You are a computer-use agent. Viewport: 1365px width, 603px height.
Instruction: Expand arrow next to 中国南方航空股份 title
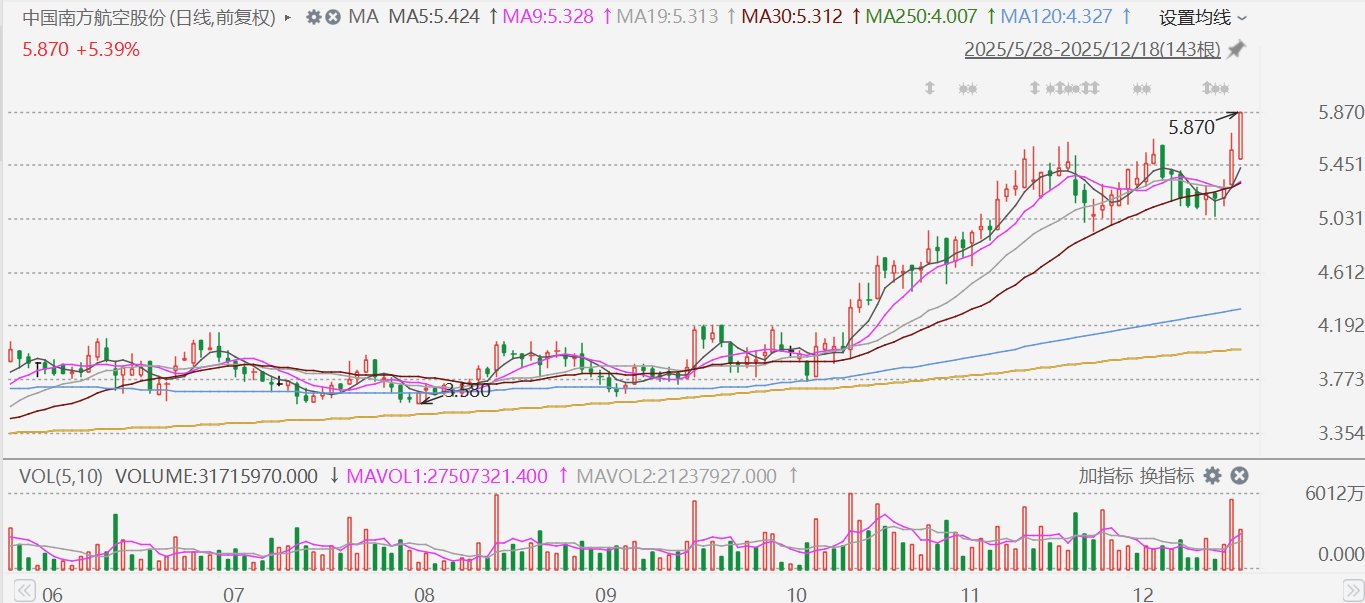pos(289,17)
